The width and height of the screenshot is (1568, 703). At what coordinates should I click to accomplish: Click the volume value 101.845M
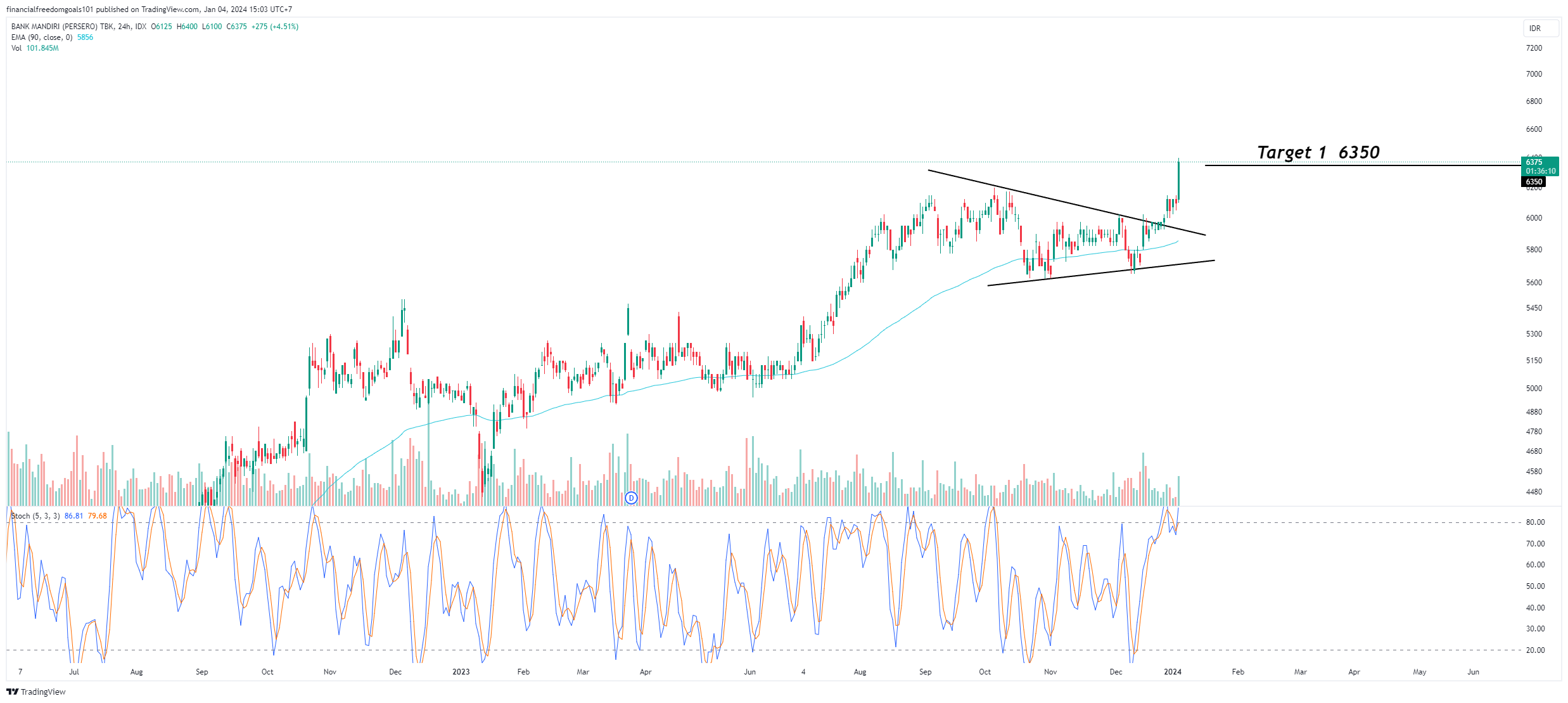(x=42, y=48)
